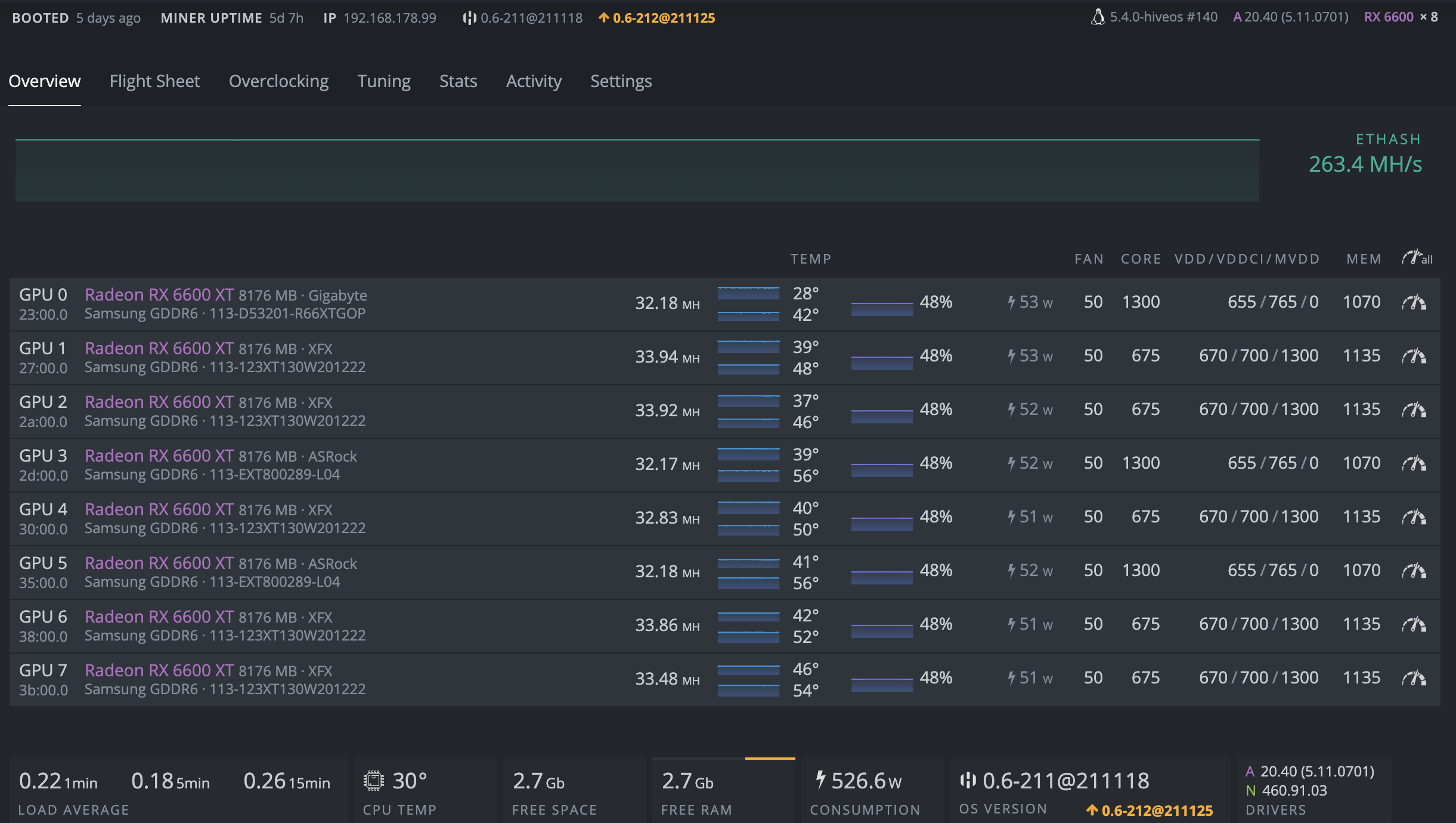
Task: Click the Settings navigation button
Action: point(620,81)
